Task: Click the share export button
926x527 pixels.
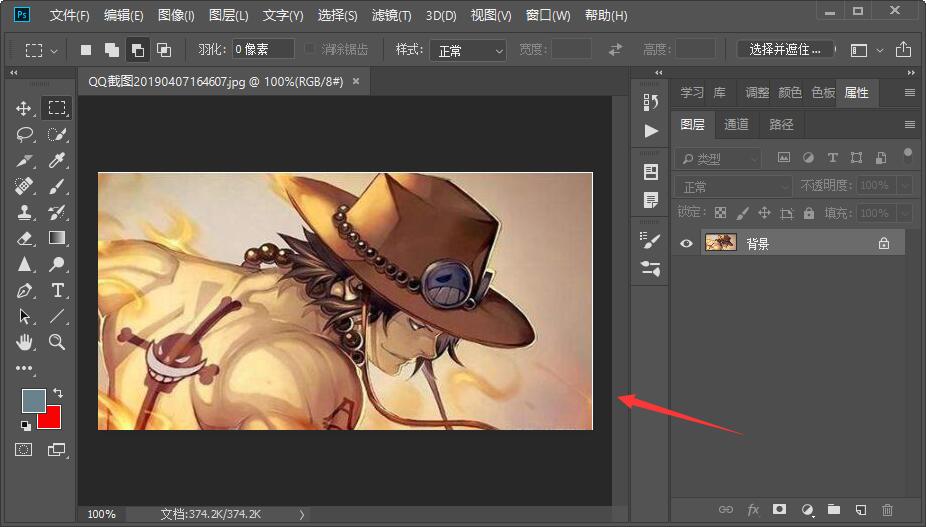Action: coord(903,50)
